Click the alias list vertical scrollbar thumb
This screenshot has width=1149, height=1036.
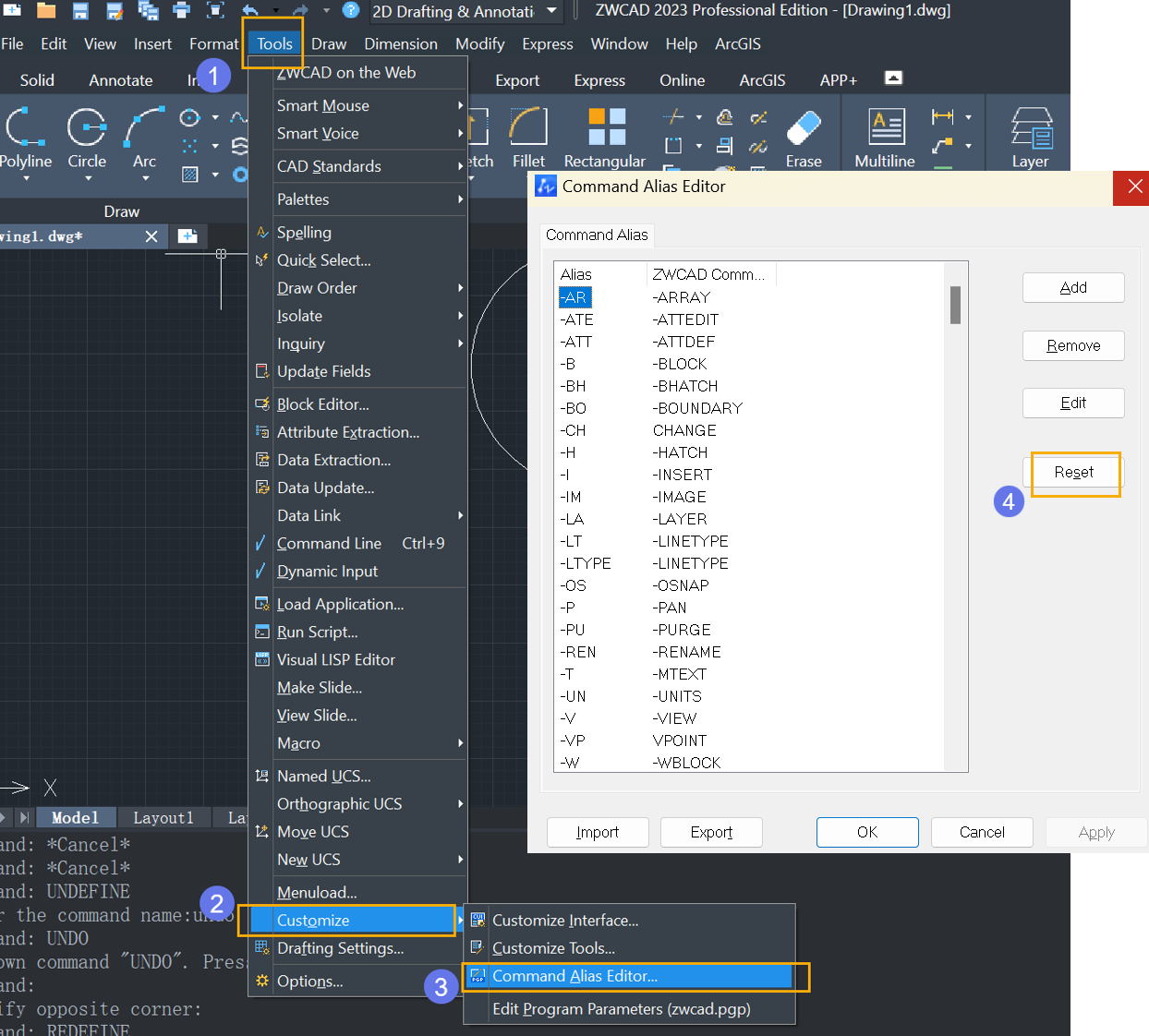coord(955,305)
